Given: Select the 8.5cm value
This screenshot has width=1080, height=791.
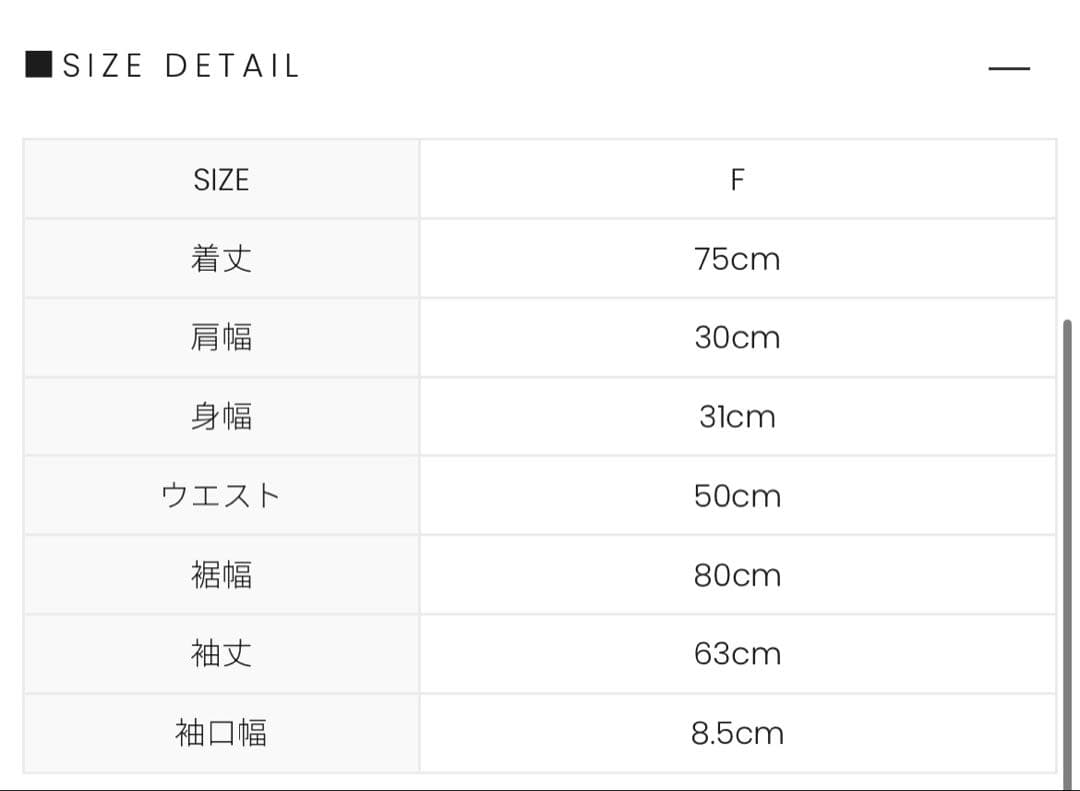Looking at the screenshot, I should point(737,733).
